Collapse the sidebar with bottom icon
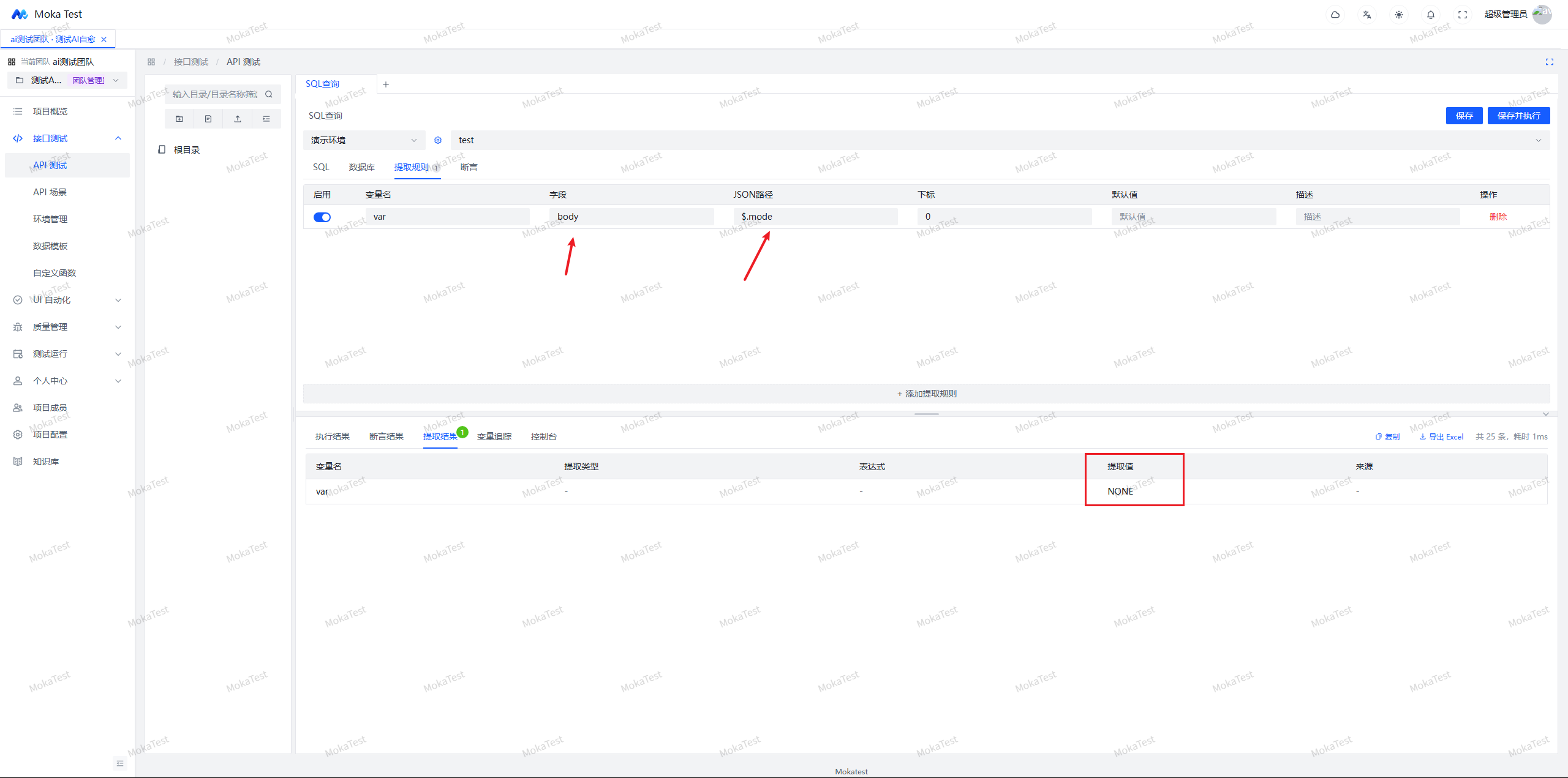This screenshot has width=1568, height=778. tap(120, 763)
